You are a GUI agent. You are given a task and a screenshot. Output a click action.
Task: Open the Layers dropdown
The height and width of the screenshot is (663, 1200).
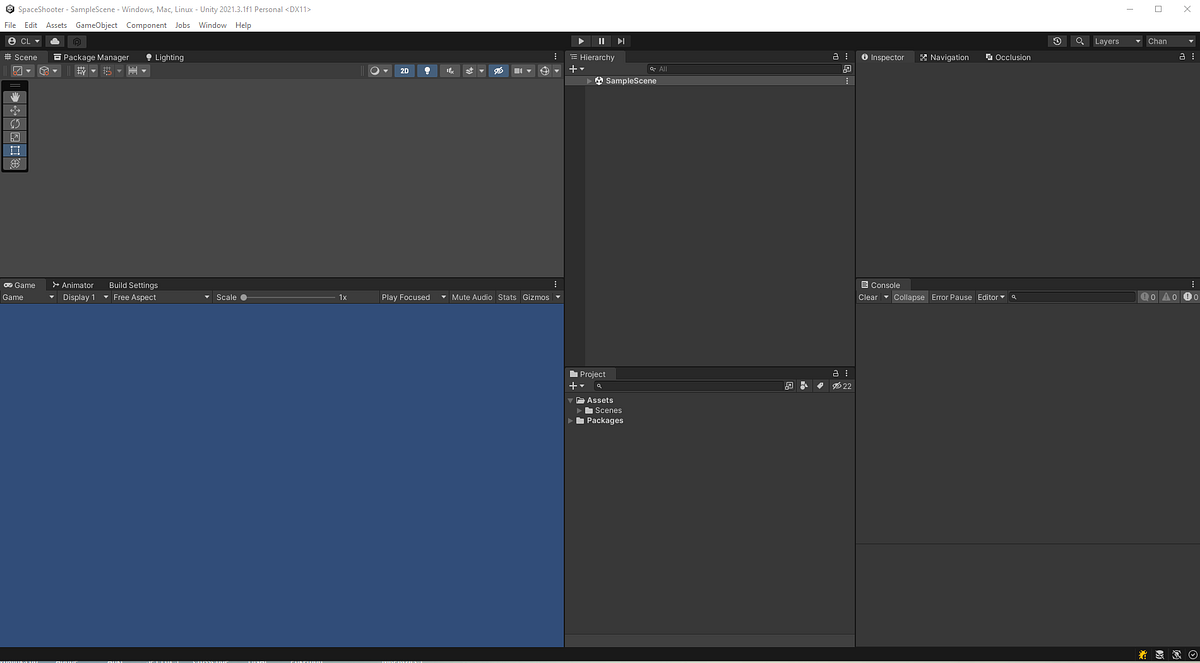pyautogui.click(x=1115, y=41)
